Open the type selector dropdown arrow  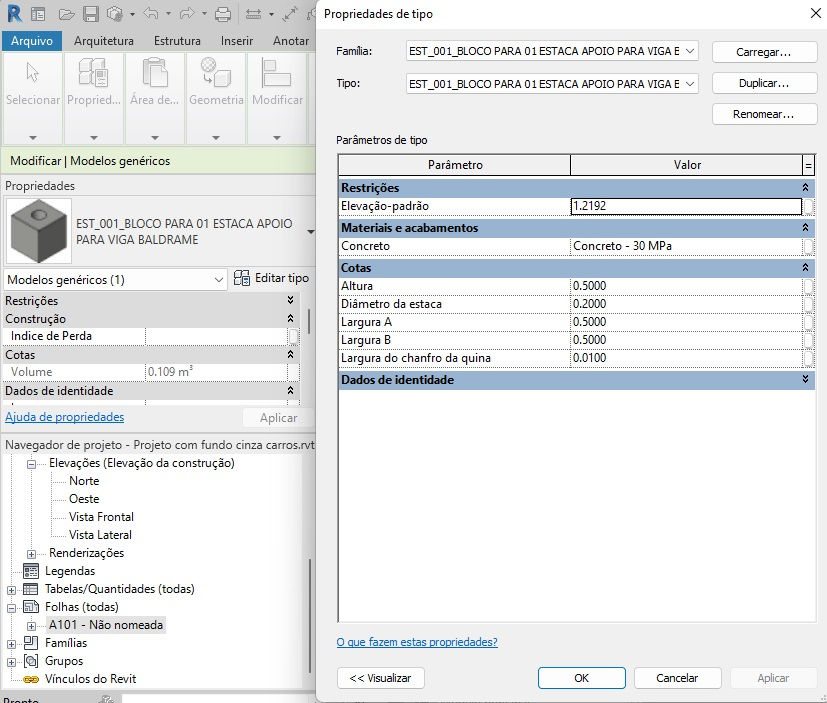tap(311, 232)
